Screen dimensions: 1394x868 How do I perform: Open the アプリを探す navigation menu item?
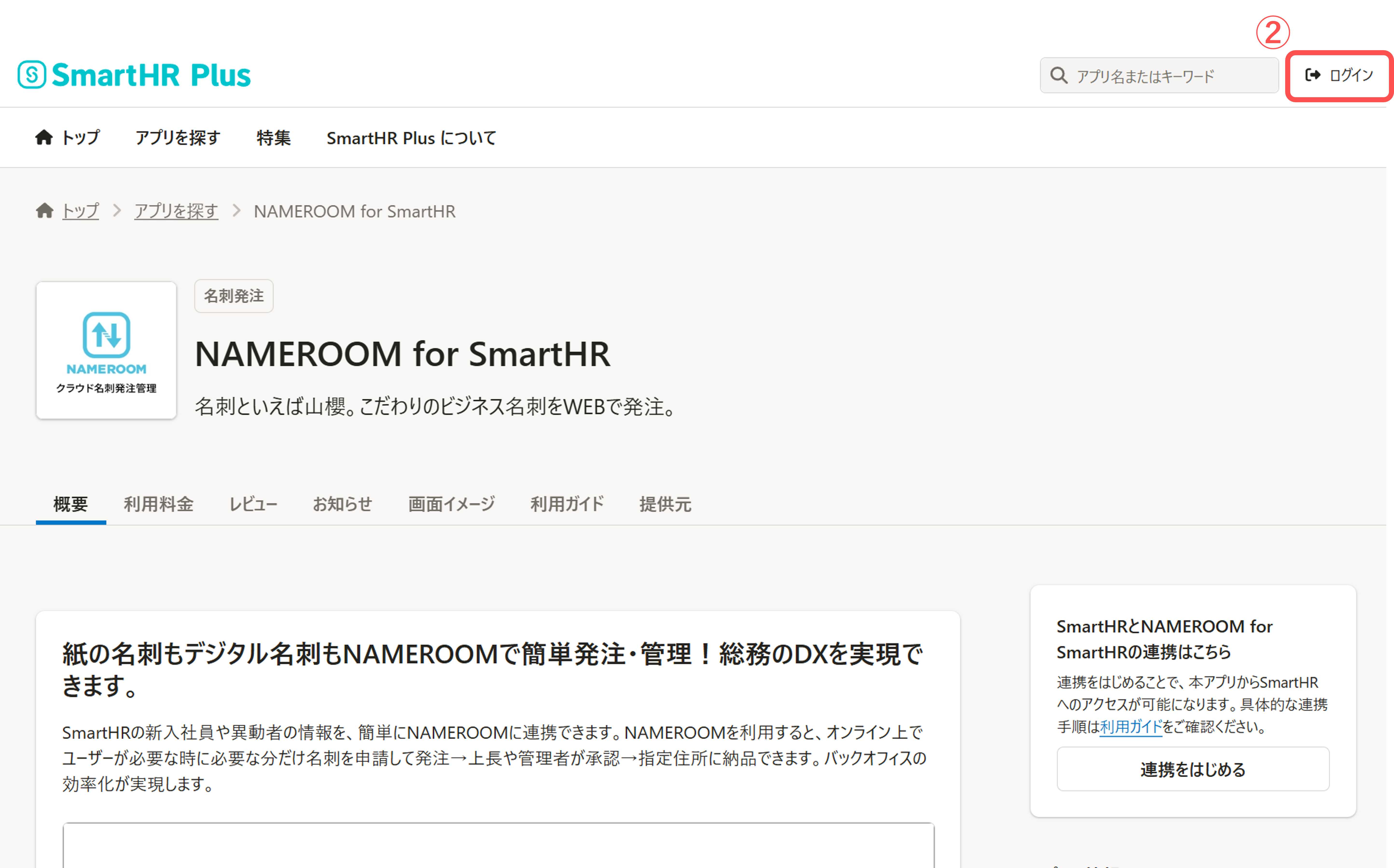178,138
